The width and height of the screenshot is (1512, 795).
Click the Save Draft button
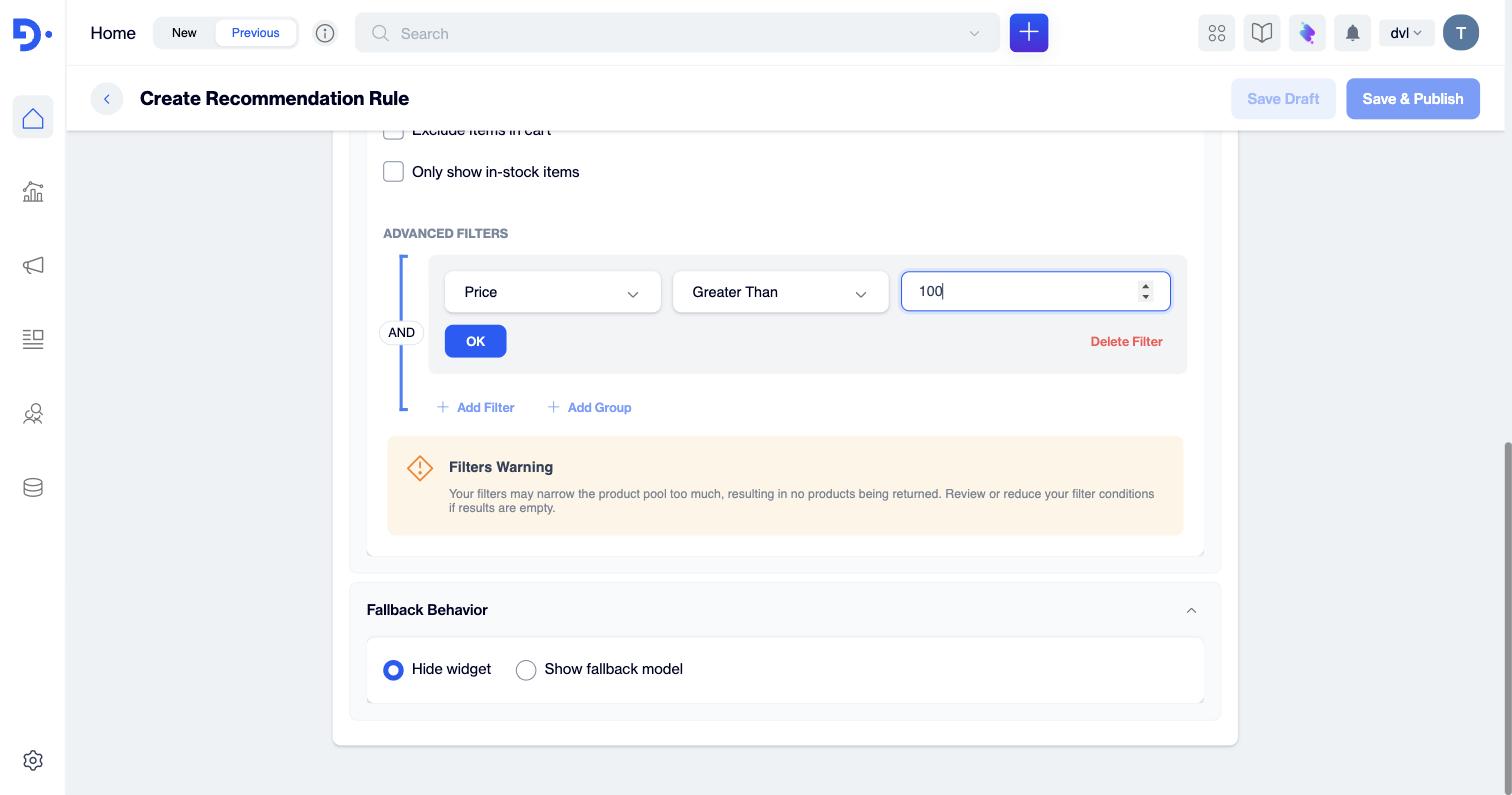pyautogui.click(x=1283, y=99)
